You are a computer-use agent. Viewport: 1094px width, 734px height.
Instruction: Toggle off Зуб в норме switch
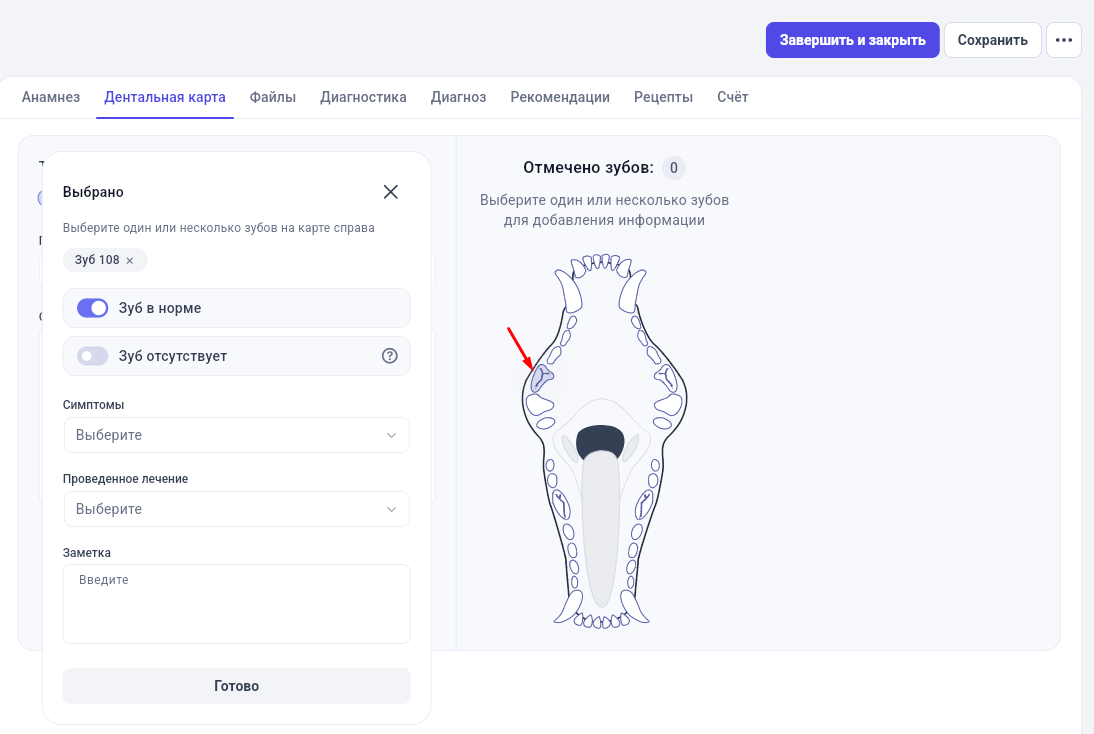pos(92,308)
